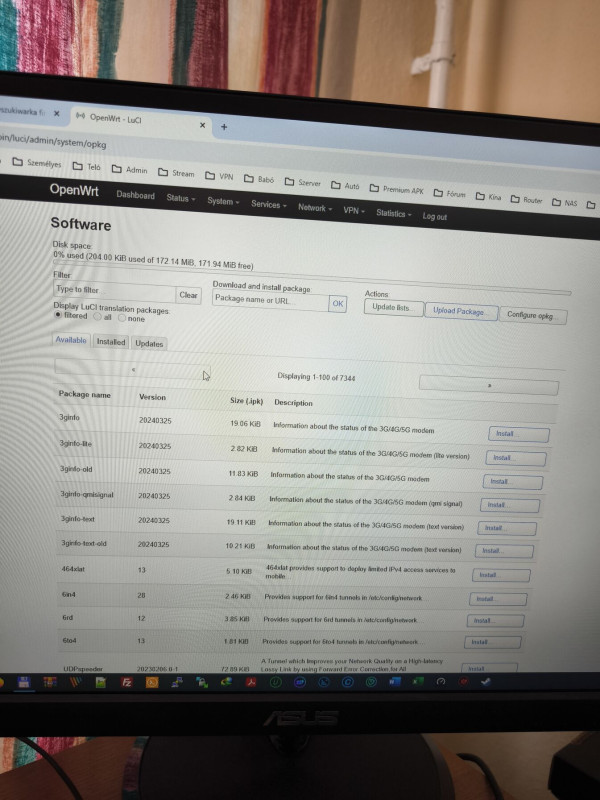This screenshot has width=600, height=800.
Task: Expand the VPN navigation menu
Action: (x=354, y=210)
